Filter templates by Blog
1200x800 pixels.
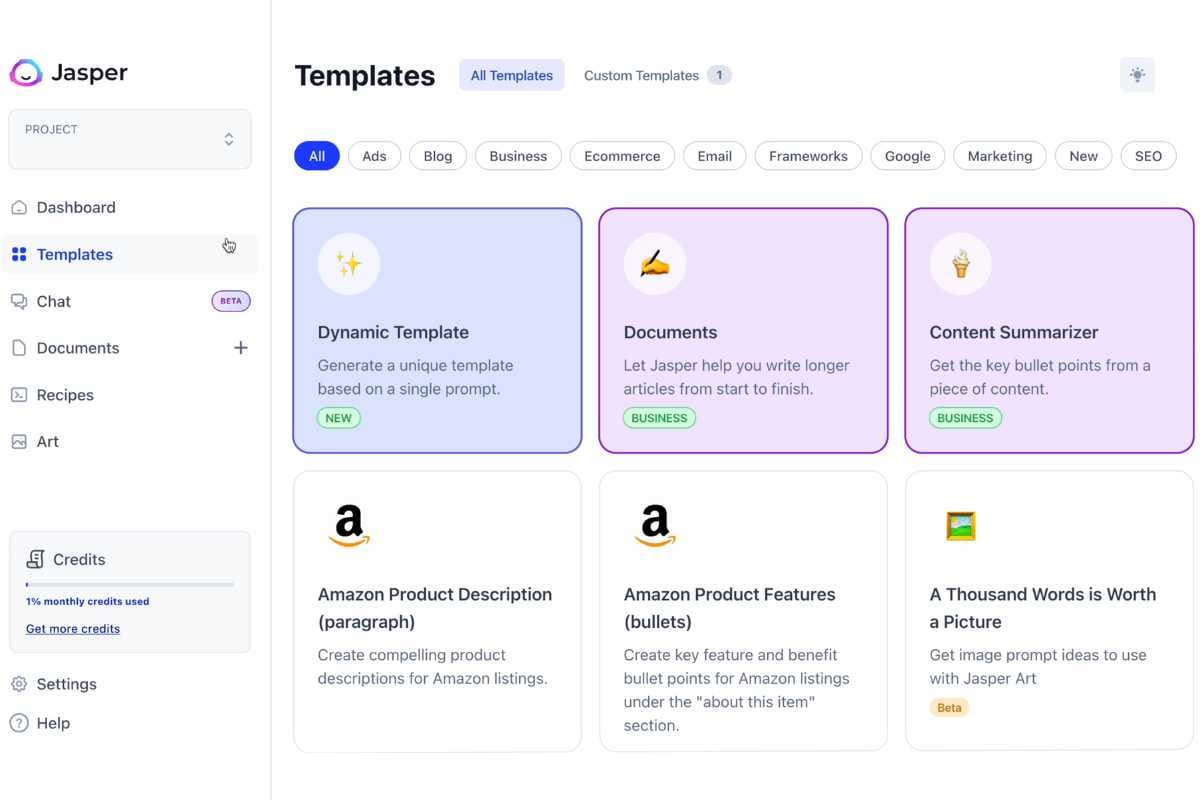(x=438, y=156)
